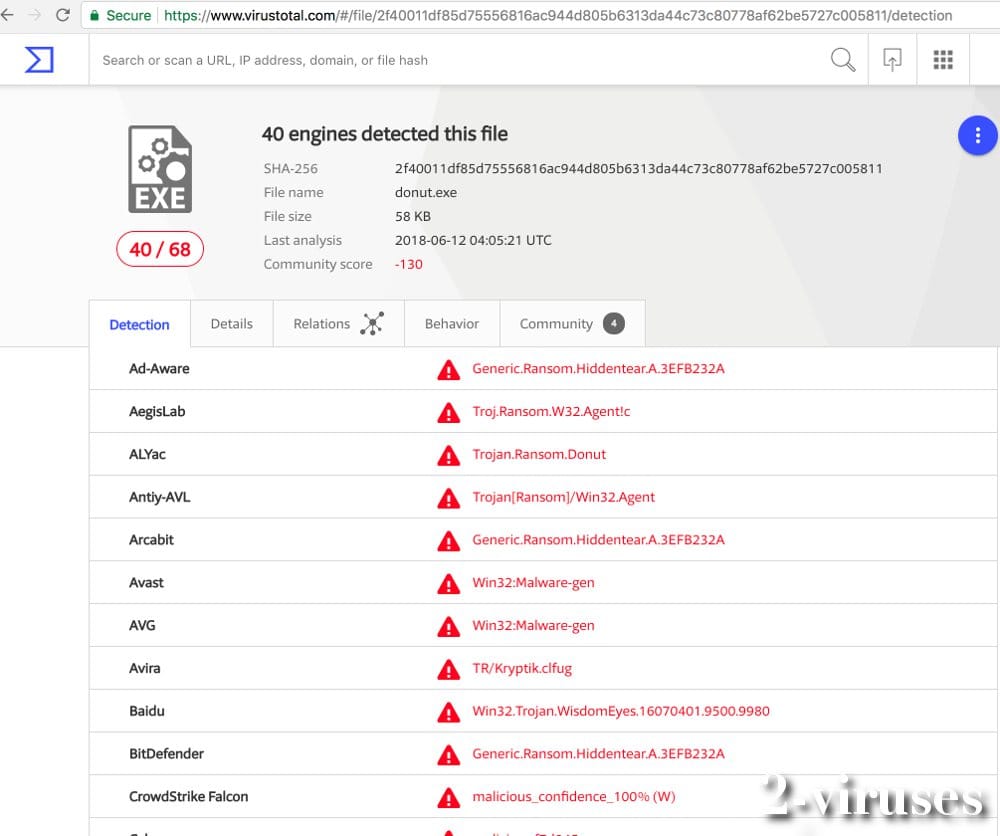Click the Arcabit Generic.Ransom.Hiddentear result
Viewport: 1000px width, 836px height.
point(598,539)
